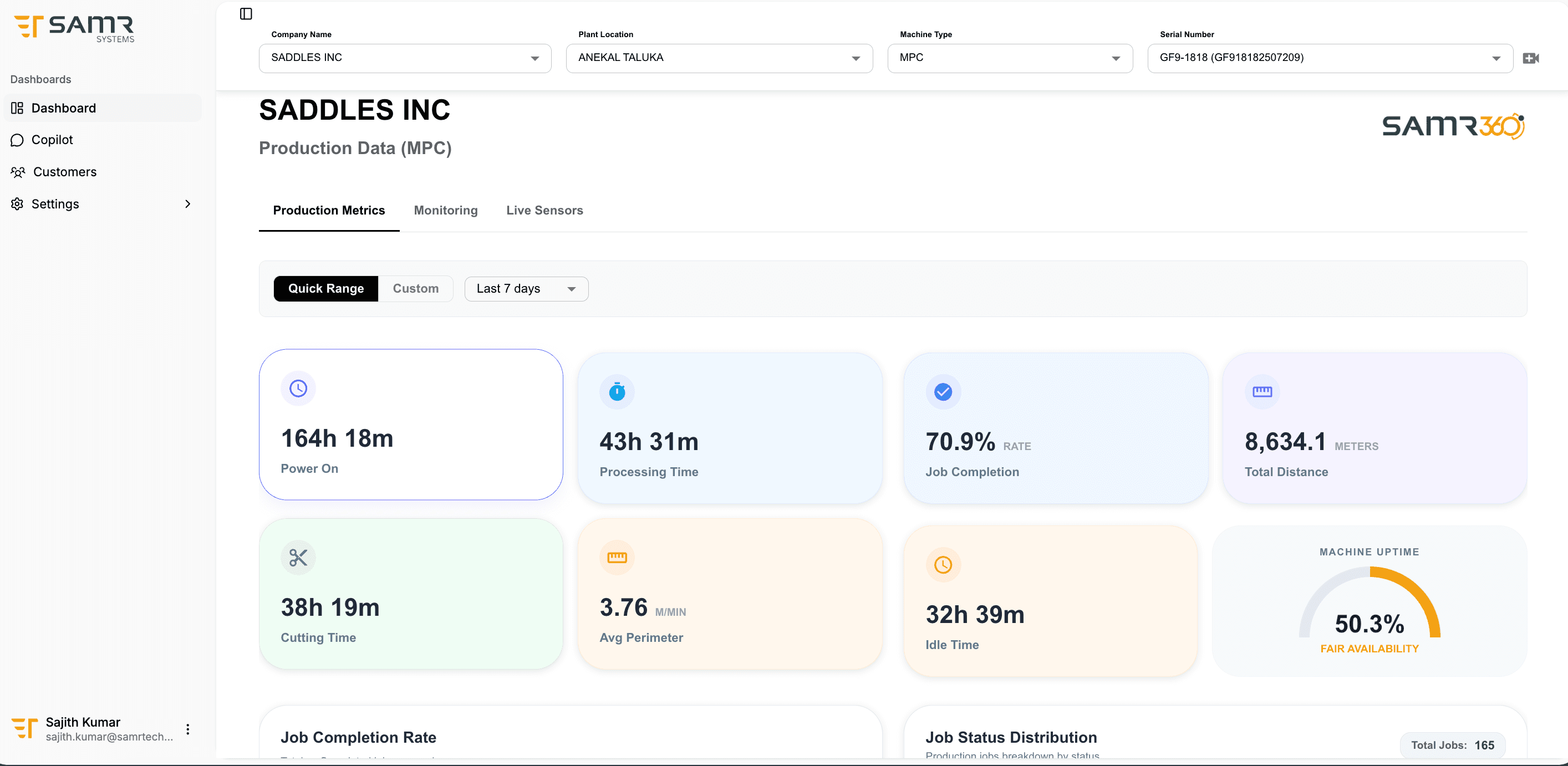This screenshot has height=766, width=1568.
Task: Click the 38h 19m Cutting Time card
Action: click(411, 594)
